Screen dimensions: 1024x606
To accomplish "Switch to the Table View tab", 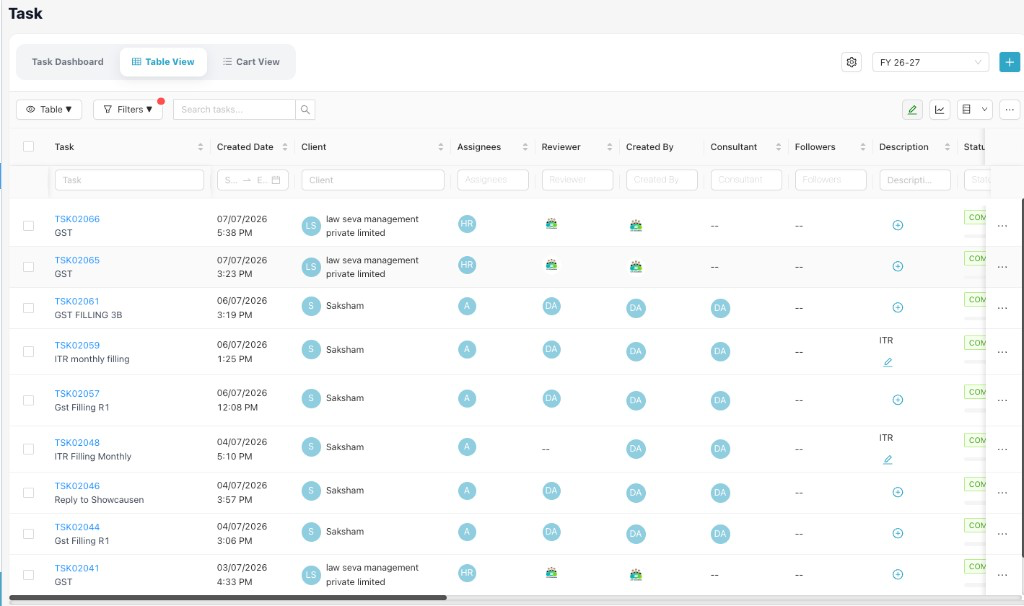I will (163, 62).
